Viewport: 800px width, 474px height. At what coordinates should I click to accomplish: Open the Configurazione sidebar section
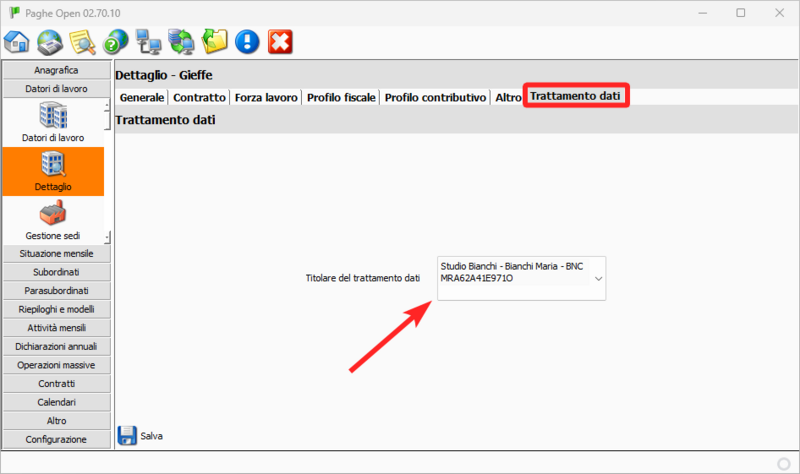pyautogui.click(x=56, y=439)
